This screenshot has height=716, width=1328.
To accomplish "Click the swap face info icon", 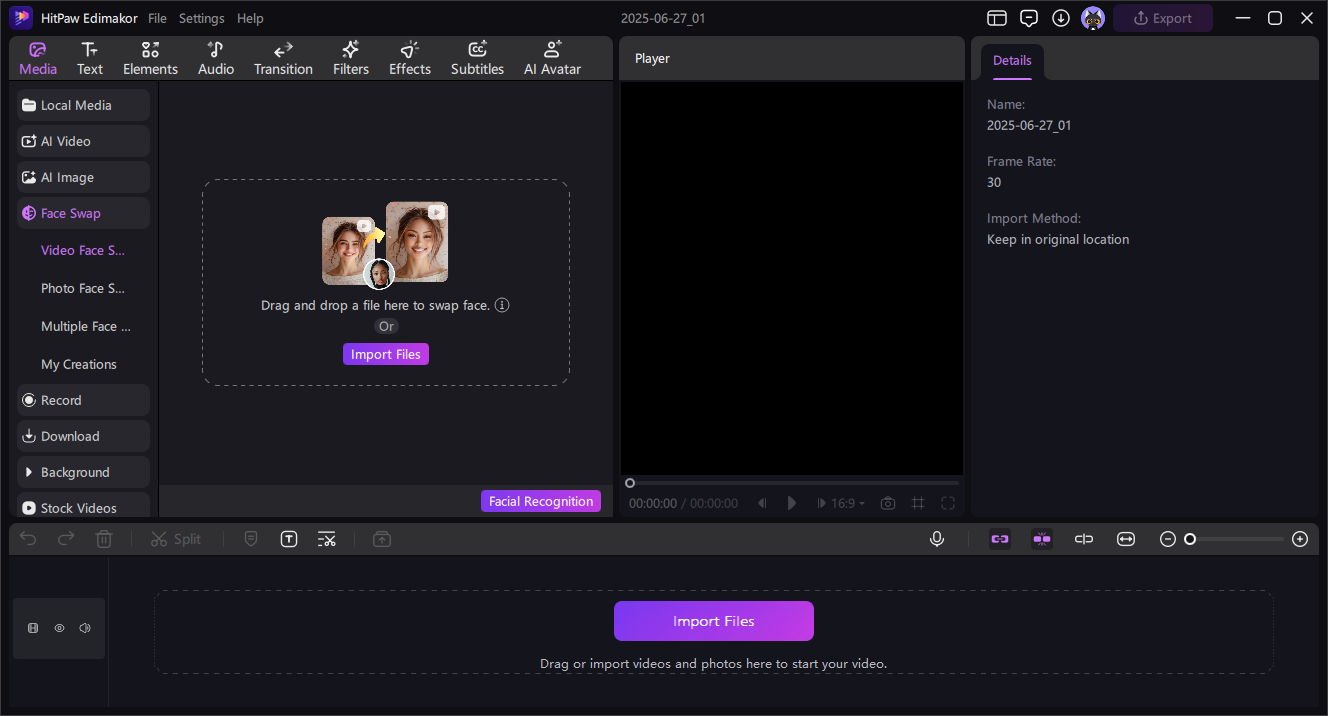I will tap(502, 305).
